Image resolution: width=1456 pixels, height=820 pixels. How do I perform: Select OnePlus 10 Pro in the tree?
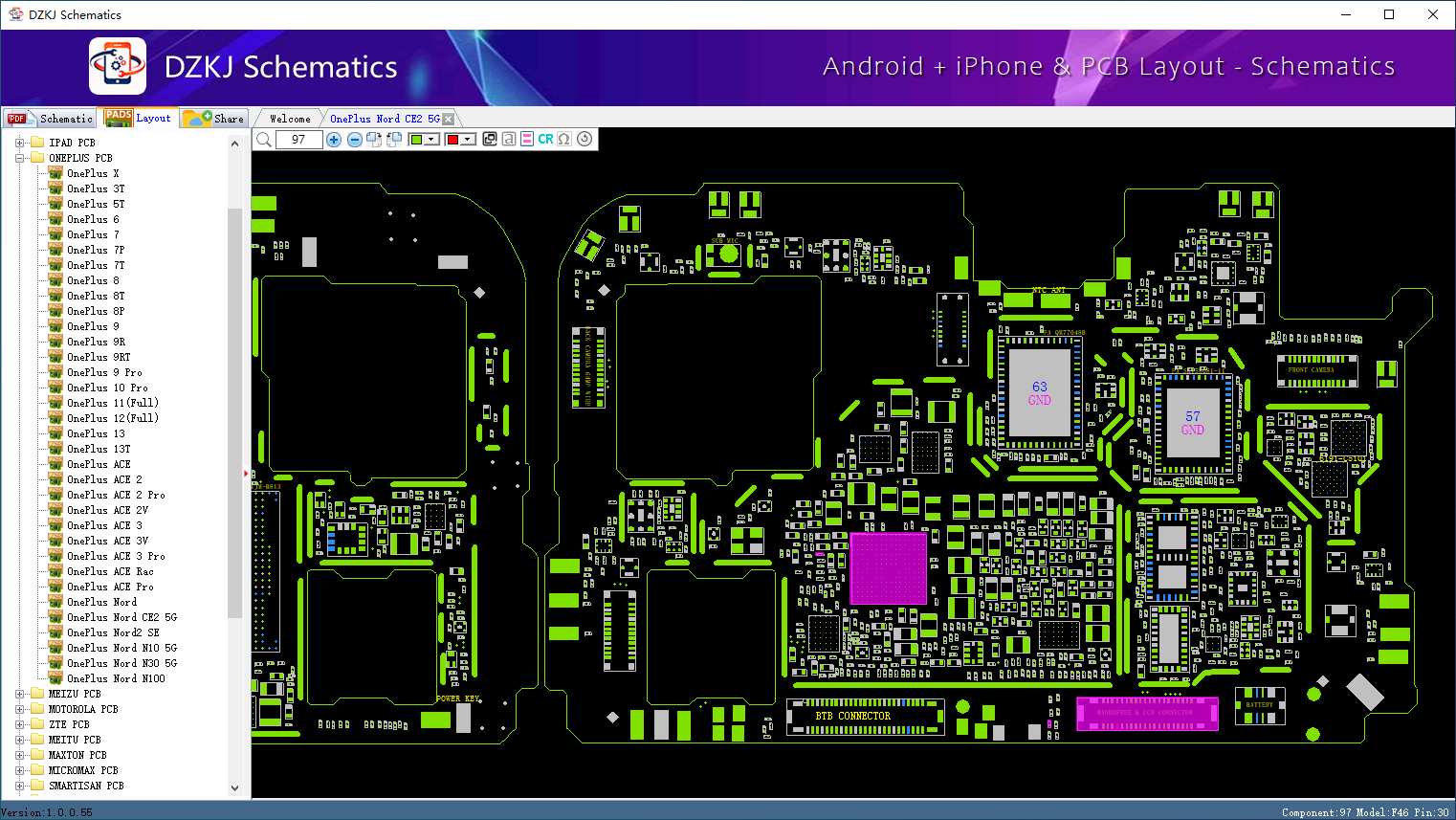pyautogui.click(x=107, y=388)
